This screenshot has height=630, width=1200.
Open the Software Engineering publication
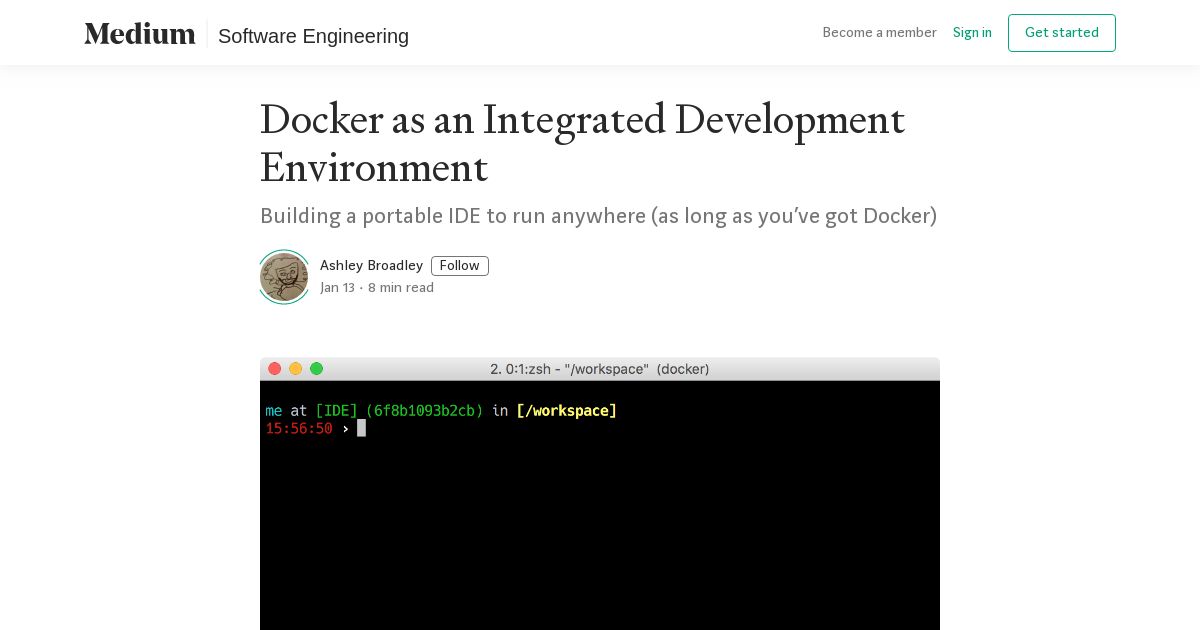[x=313, y=36]
